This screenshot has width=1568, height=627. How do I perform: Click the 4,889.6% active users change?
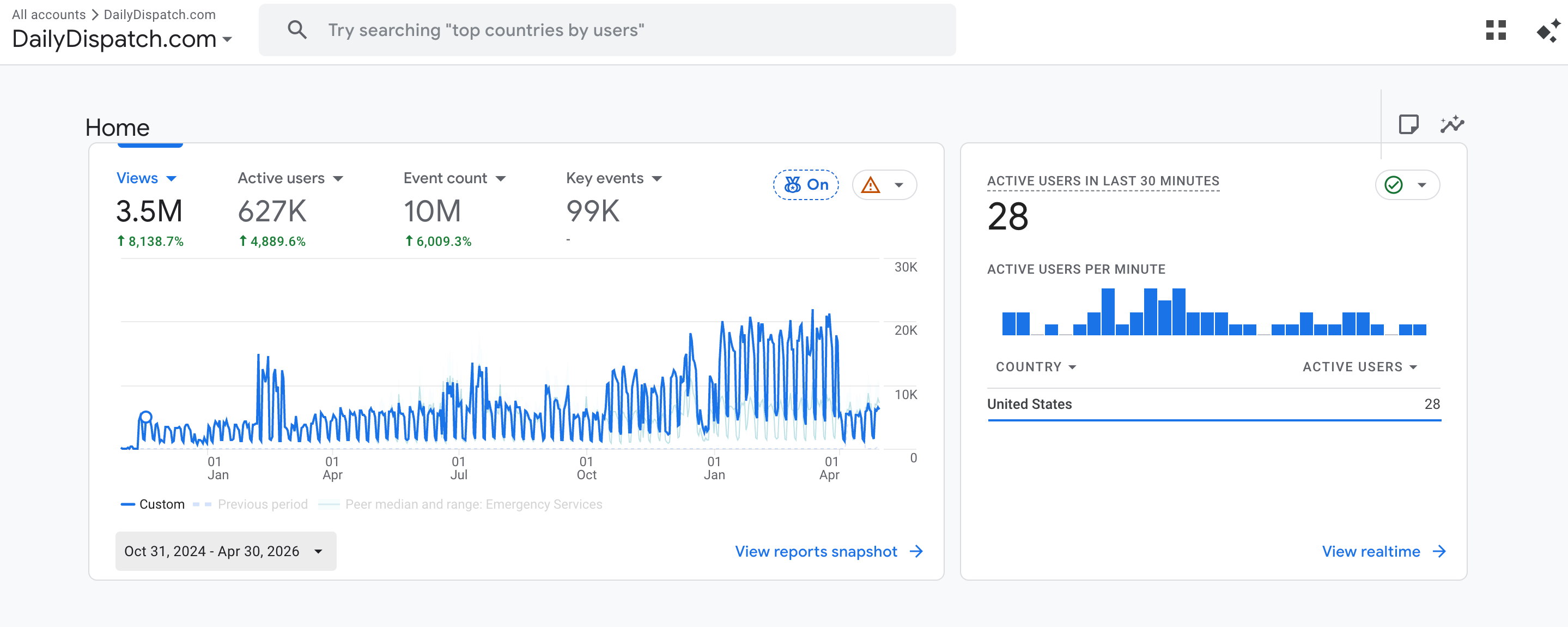click(x=272, y=242)
